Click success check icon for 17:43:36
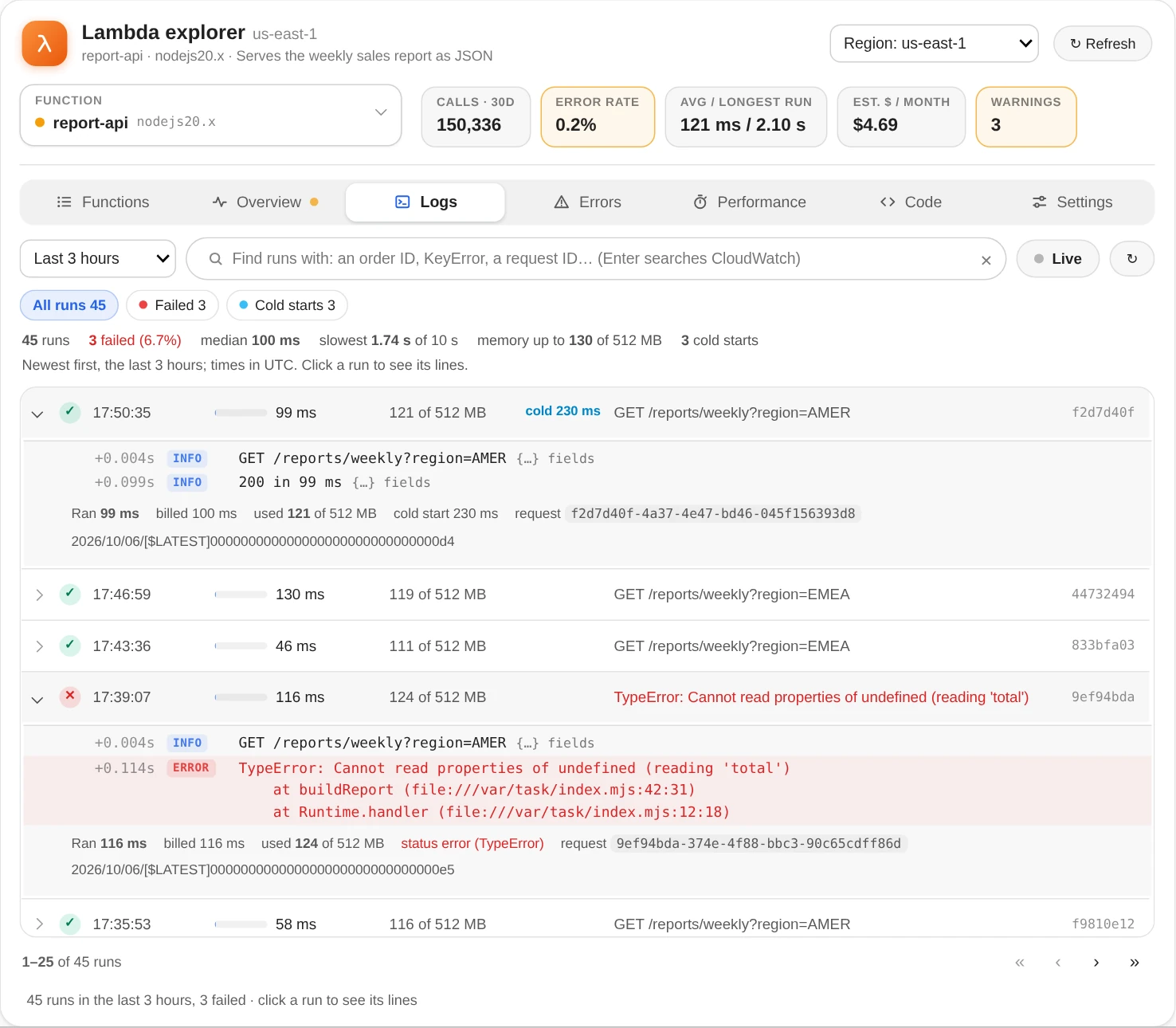This screenshot has width=1176, height=1028. click(x=70, y=645)
